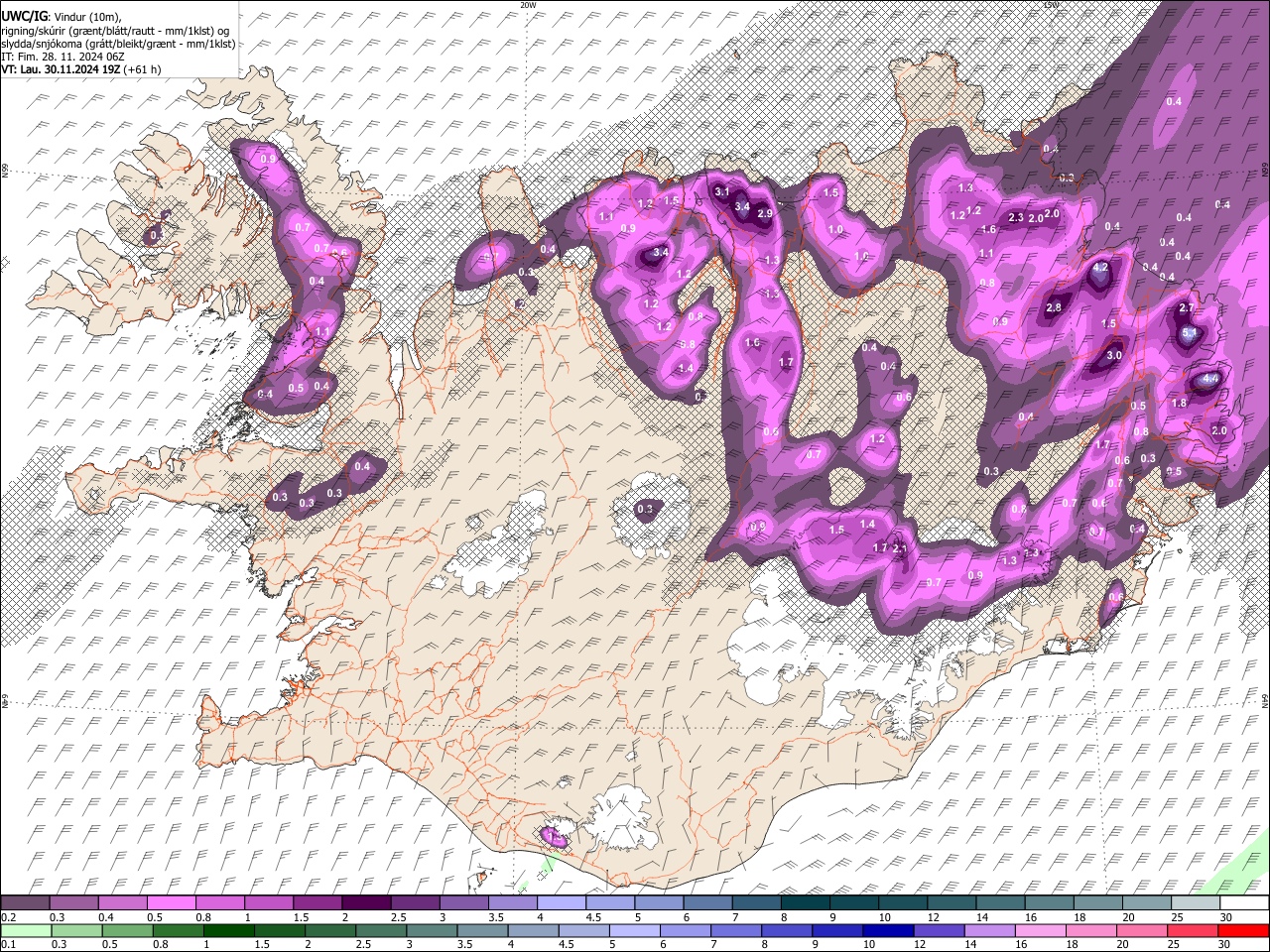
Task: Click the '3.0' precipitation value on the map
Action: pos(1113,355)
